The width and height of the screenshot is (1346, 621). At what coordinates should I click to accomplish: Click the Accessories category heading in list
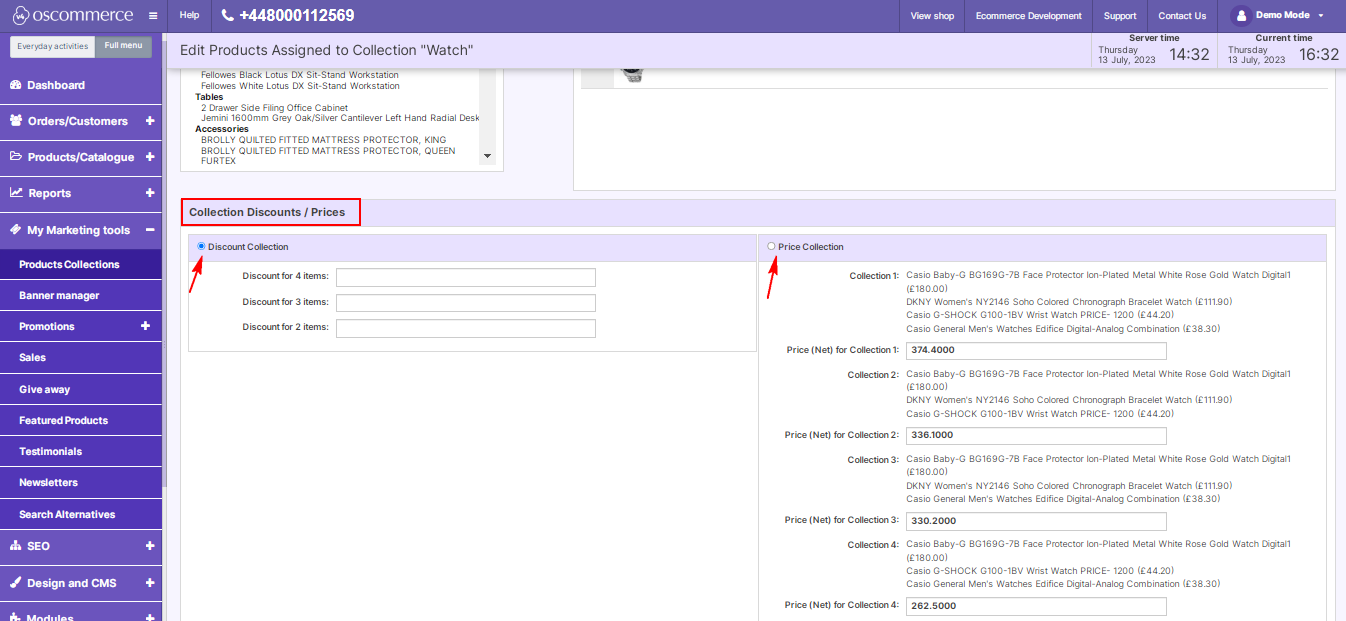tap(222, 129)
